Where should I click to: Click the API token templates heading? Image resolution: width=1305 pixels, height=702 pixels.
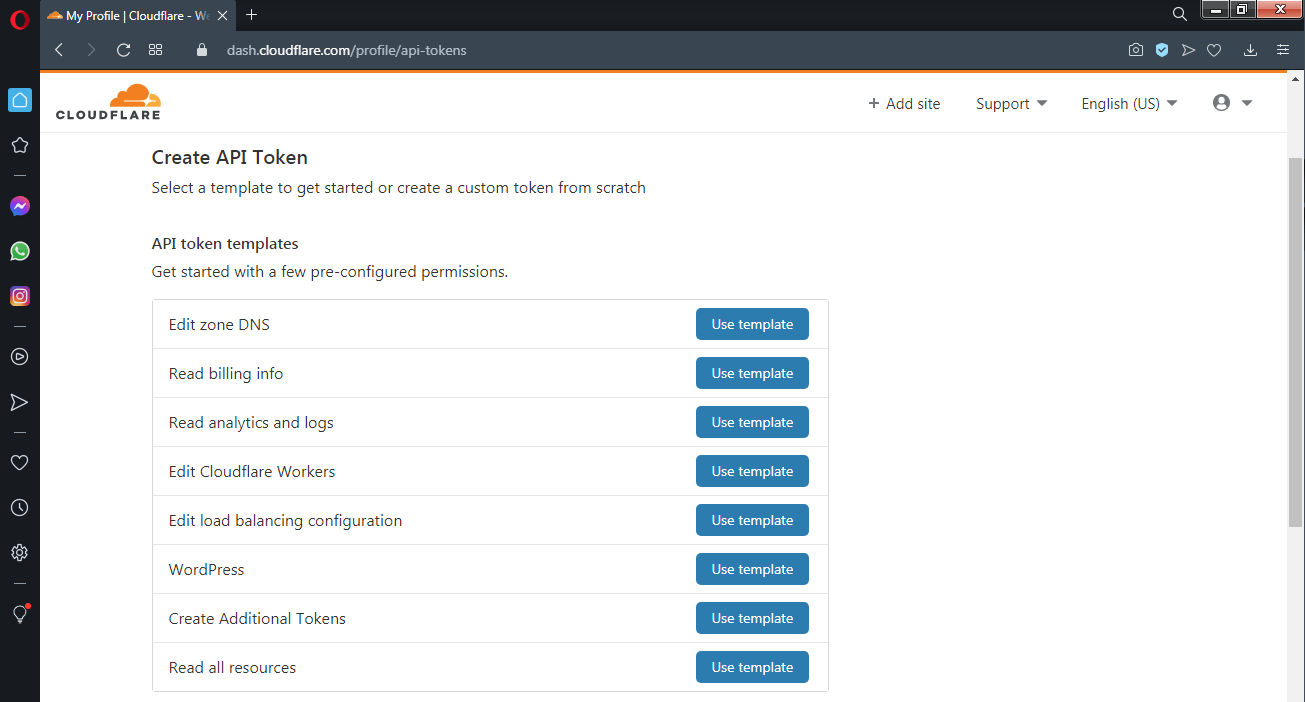click(225, 243)
